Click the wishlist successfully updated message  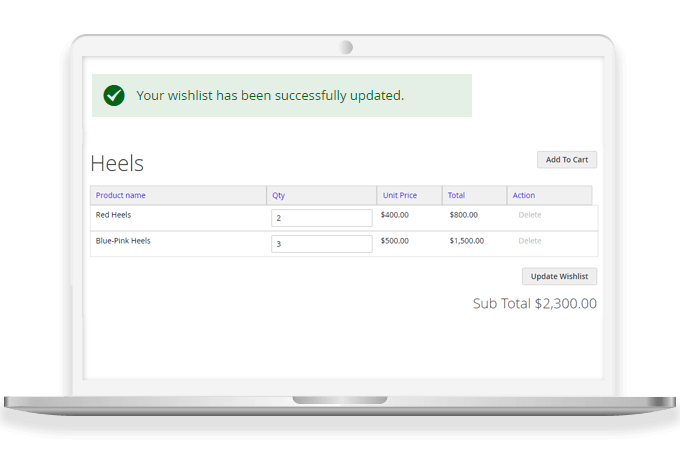point(270,96)
